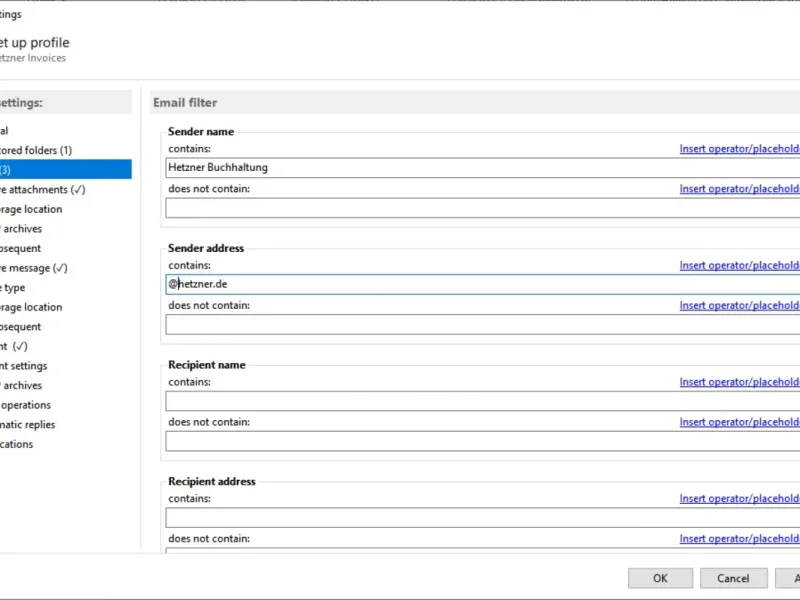Click the Hetzner Buchhaltung sender name field

pos(480,168)
